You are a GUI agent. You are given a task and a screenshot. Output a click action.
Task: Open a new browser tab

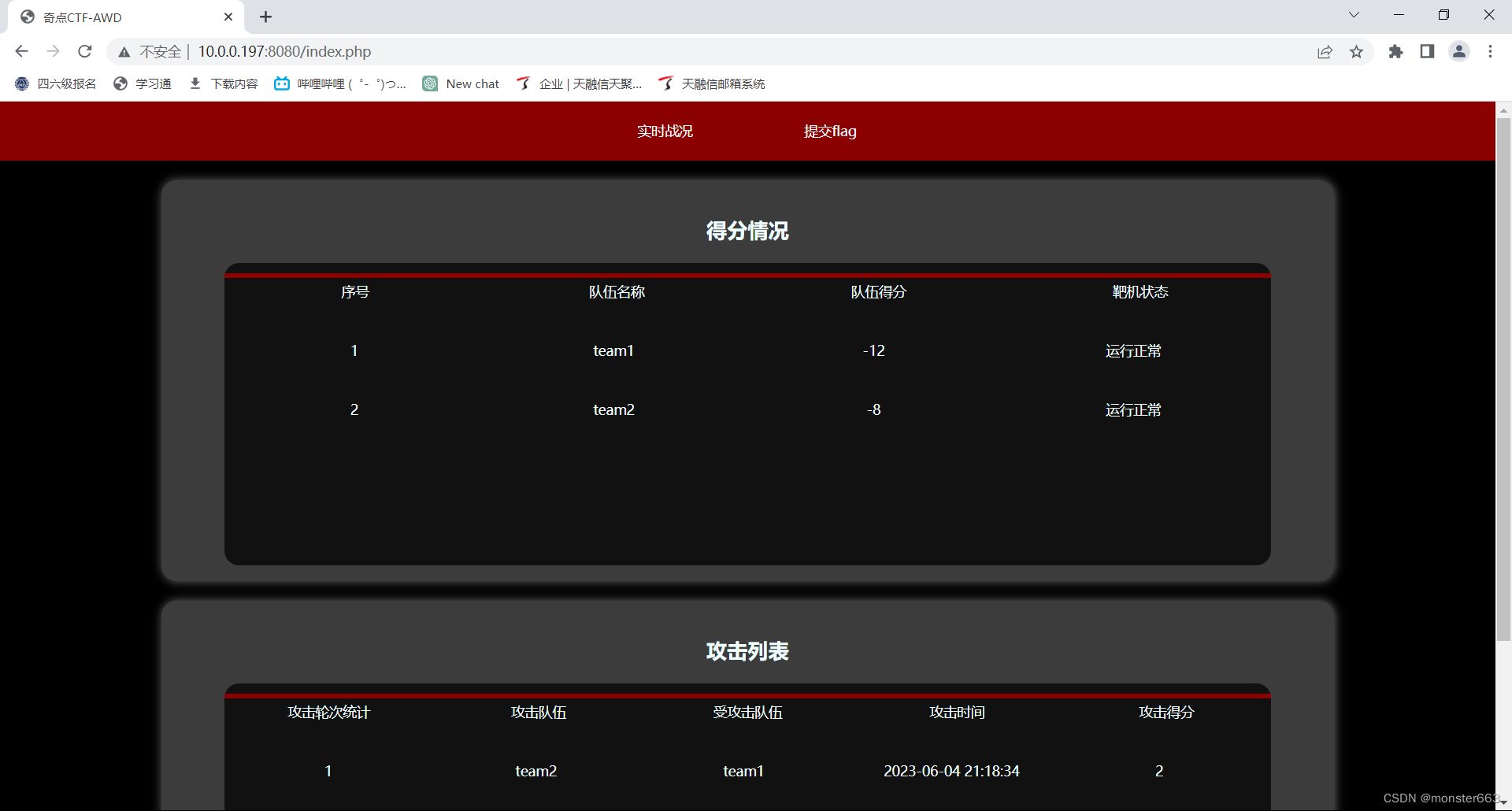[x=266, y=17]
